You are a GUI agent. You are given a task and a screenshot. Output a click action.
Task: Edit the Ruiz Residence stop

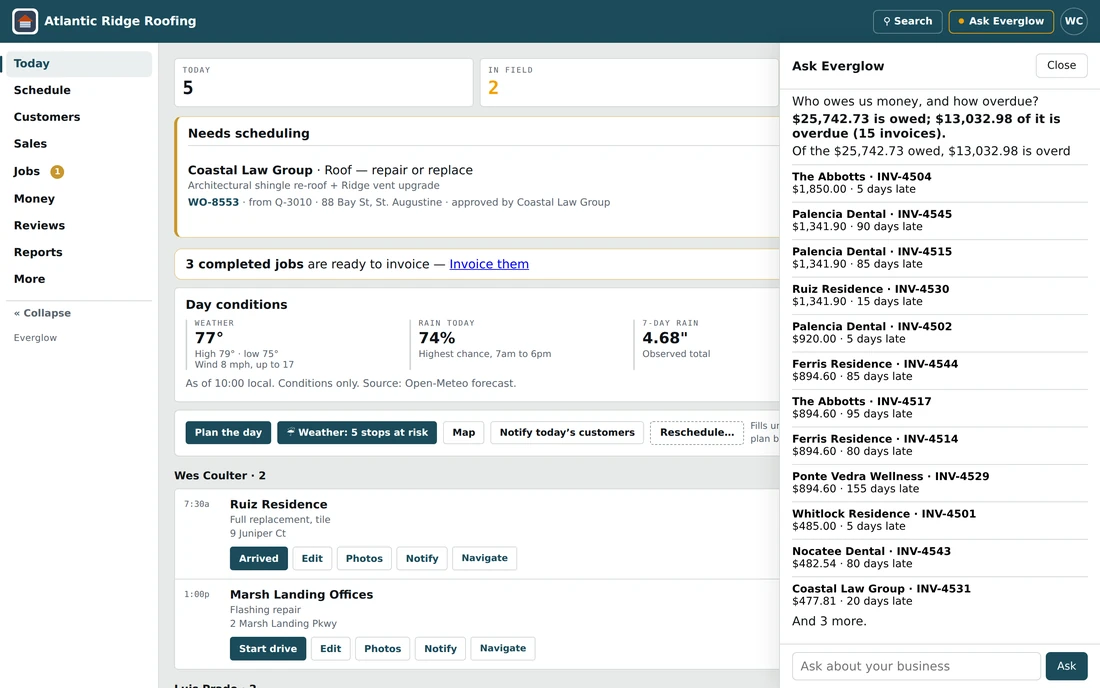point(312,558)
